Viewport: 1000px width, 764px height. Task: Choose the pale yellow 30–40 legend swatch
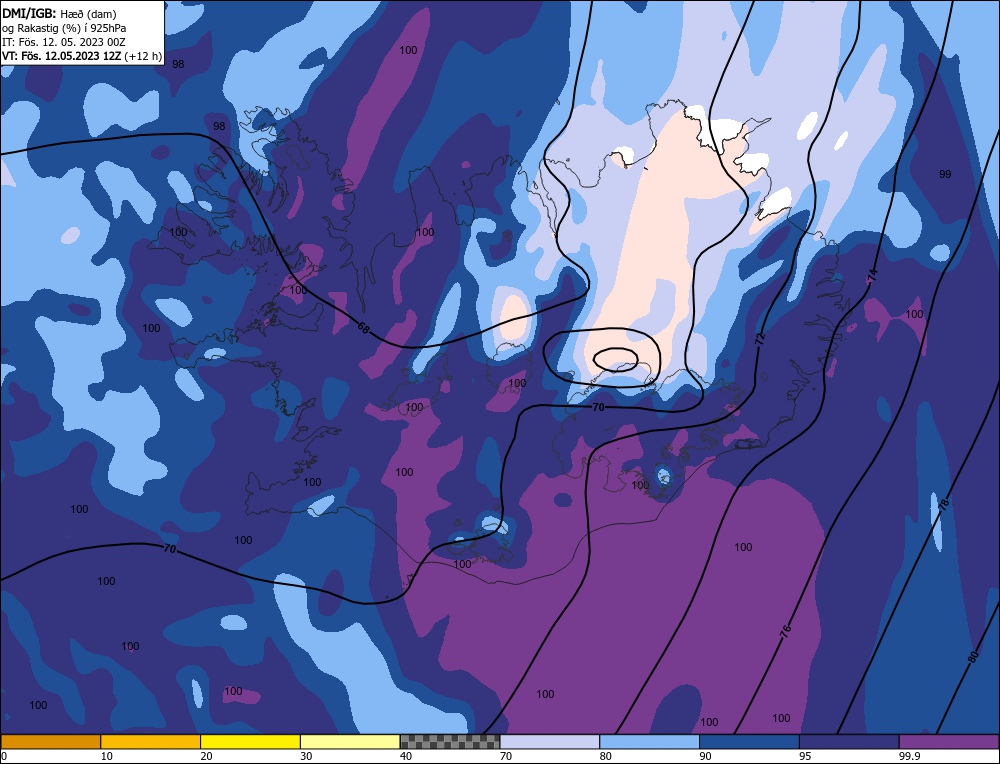[x=350, y=741]
